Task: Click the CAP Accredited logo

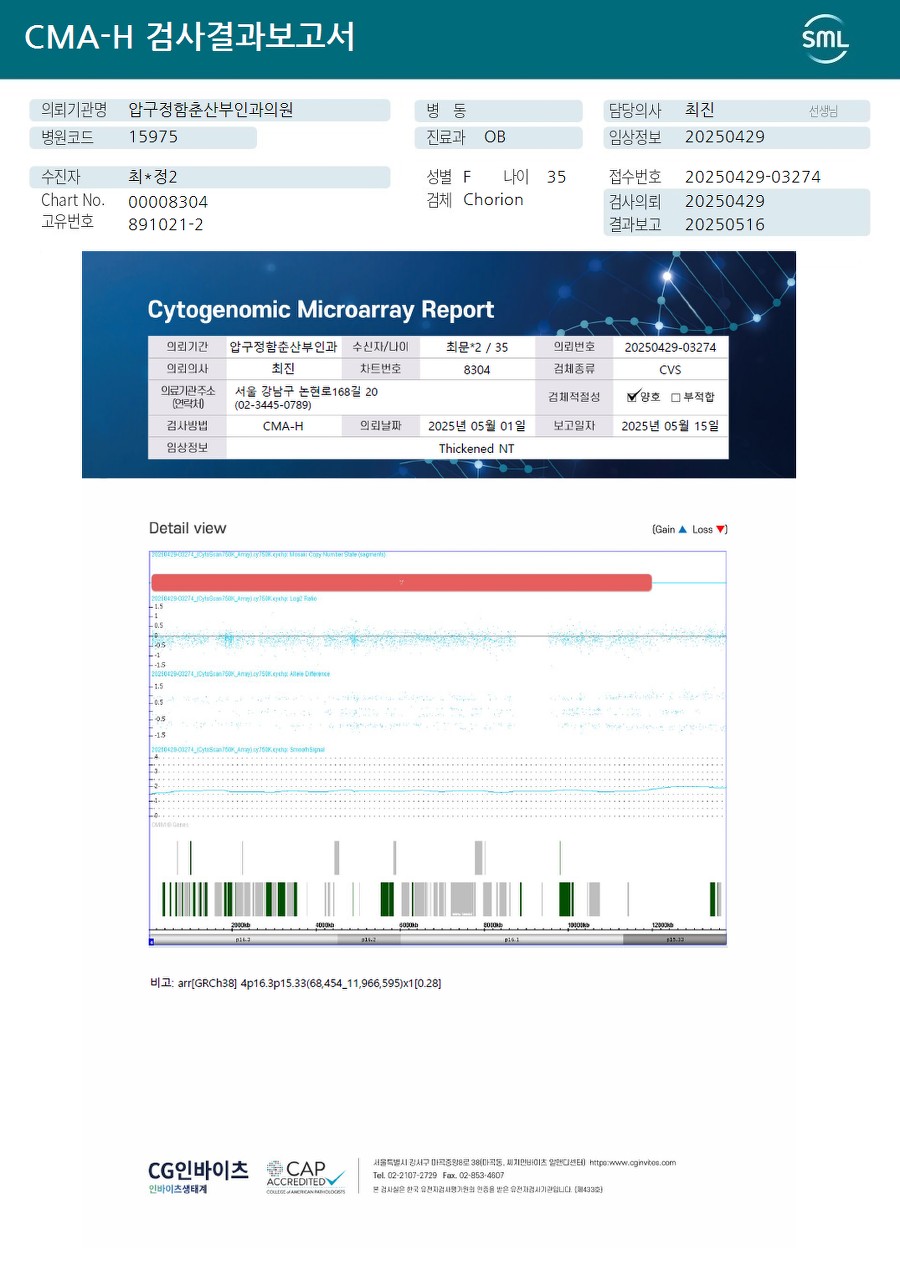Action: click(x=306, y=1176)
